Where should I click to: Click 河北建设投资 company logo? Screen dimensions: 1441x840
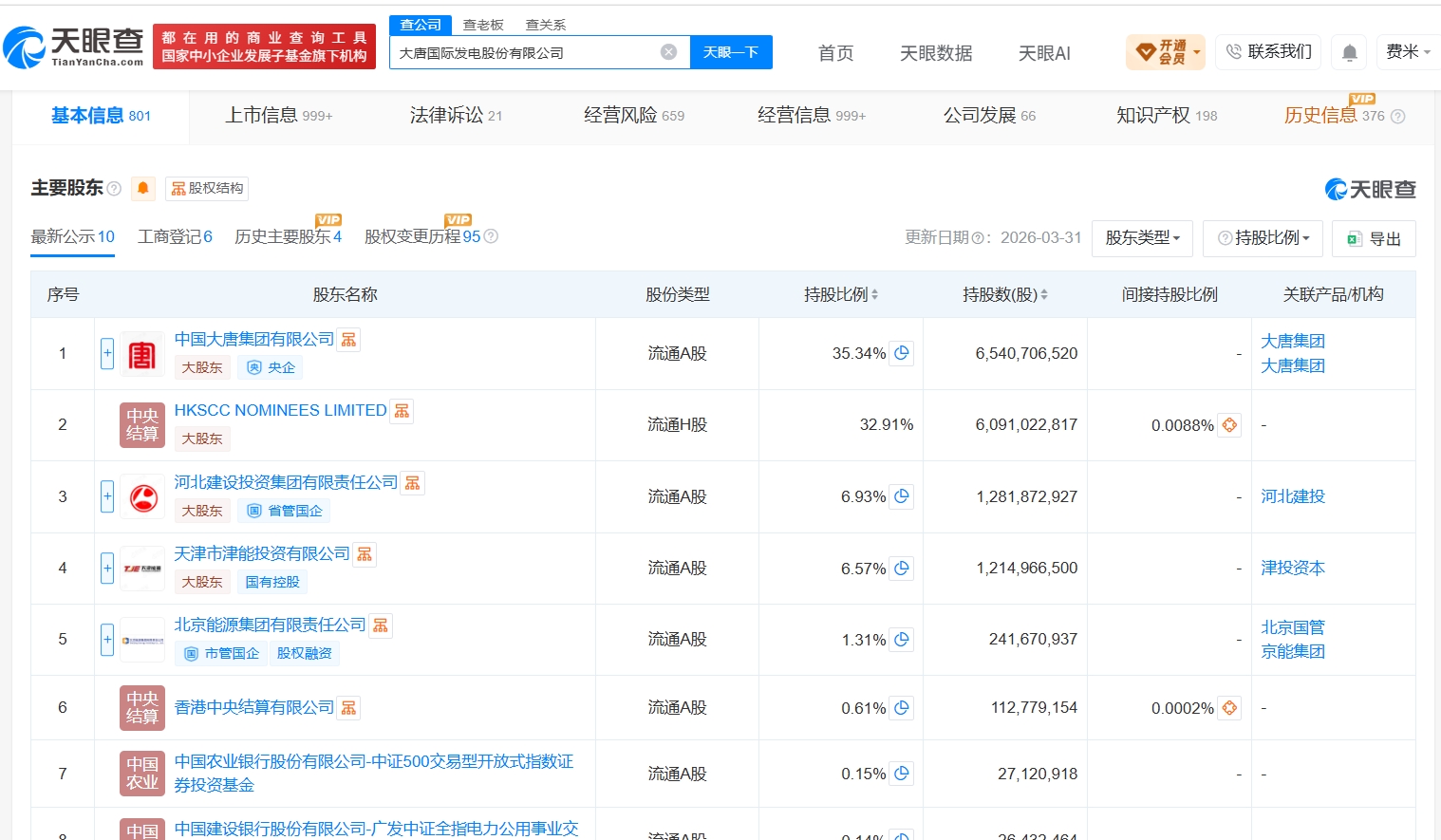[x=142, y=497]
